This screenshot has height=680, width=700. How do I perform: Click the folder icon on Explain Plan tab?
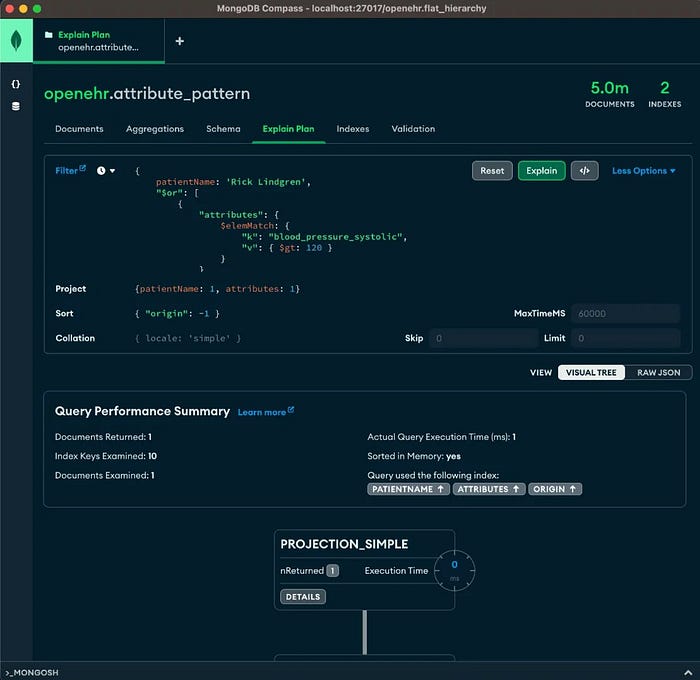(49, 34)
